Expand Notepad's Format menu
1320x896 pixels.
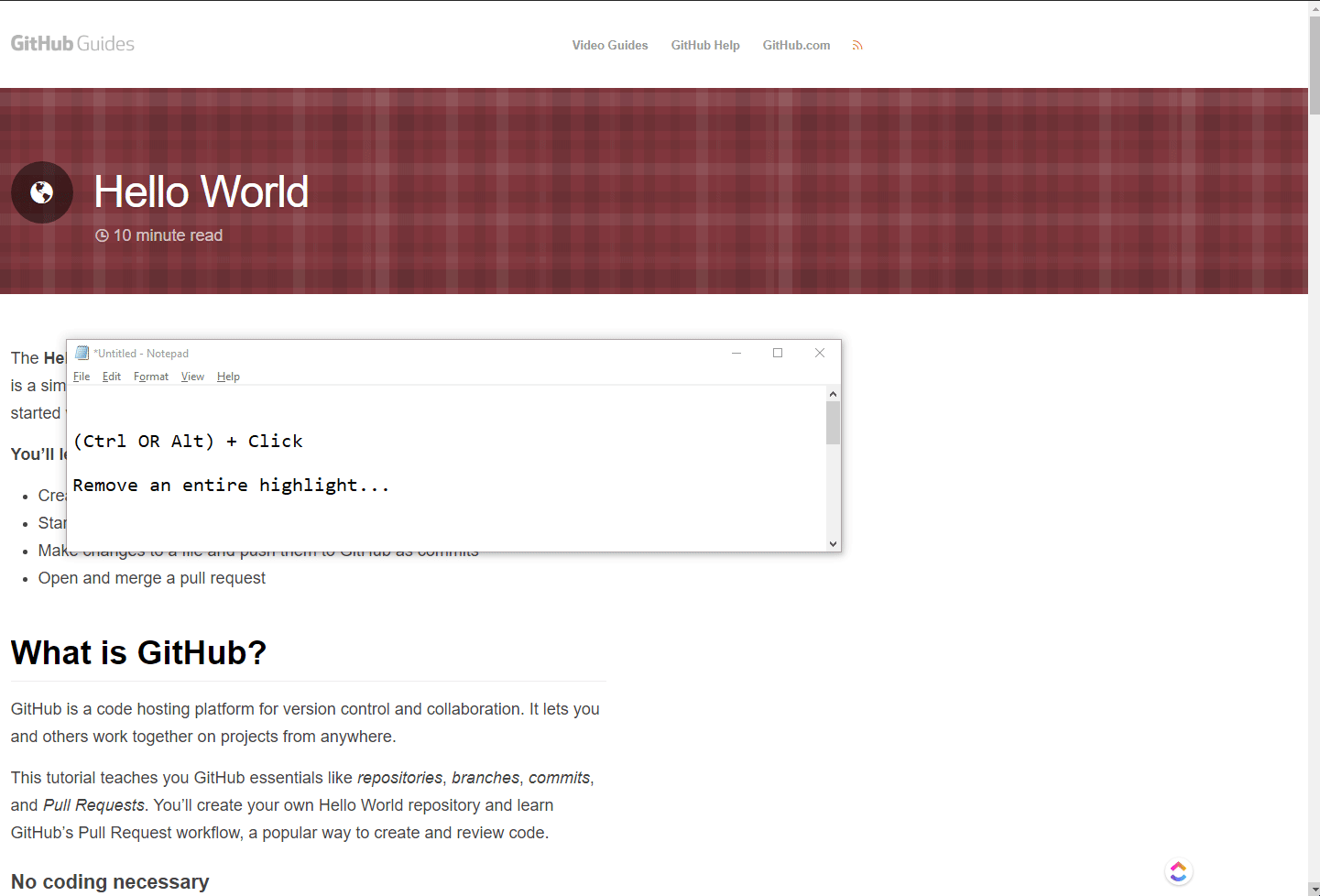pyautogui.click(x=151, y=377)
